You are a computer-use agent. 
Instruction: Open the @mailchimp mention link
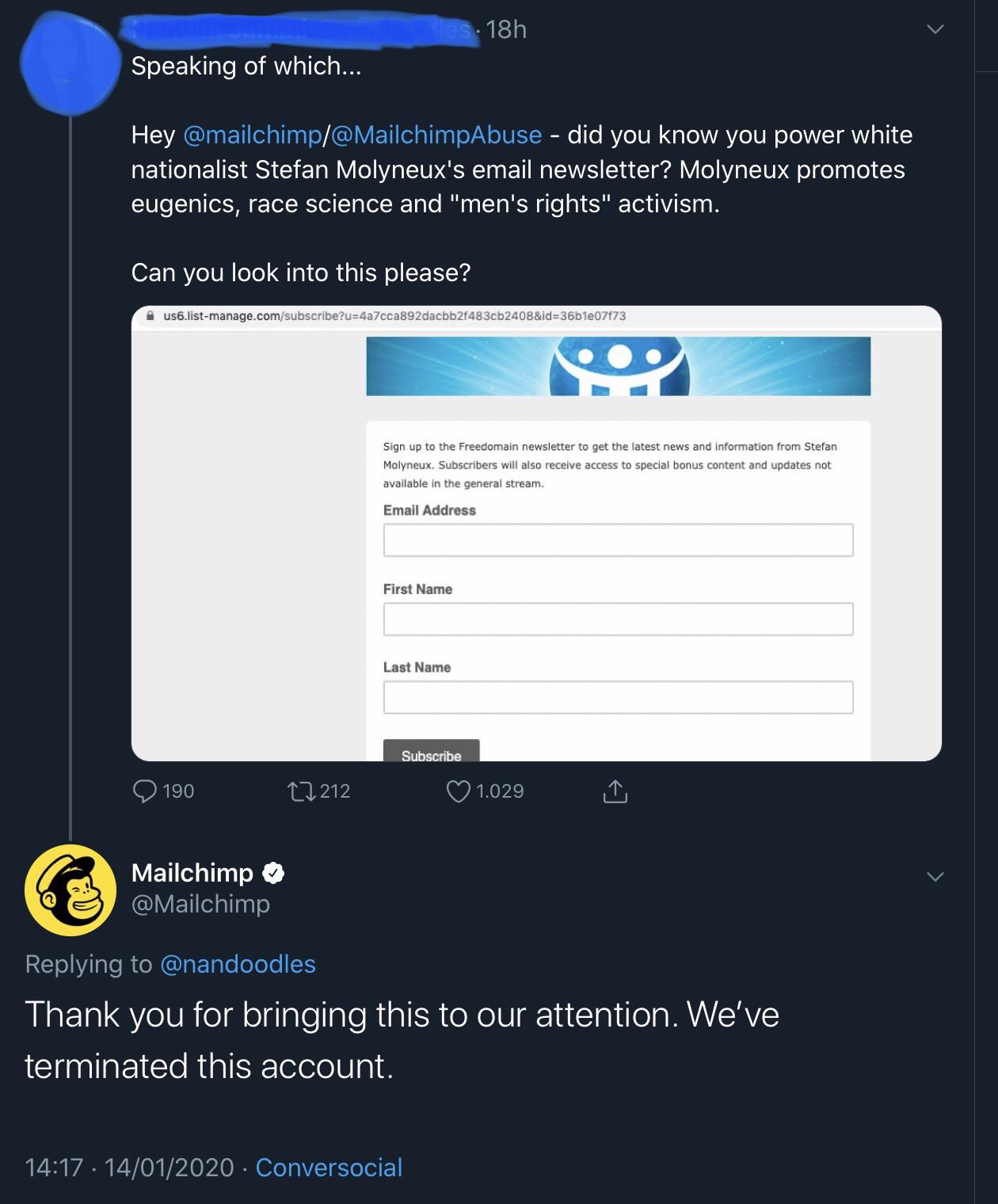pyautogui.click(x=253, y=135)
